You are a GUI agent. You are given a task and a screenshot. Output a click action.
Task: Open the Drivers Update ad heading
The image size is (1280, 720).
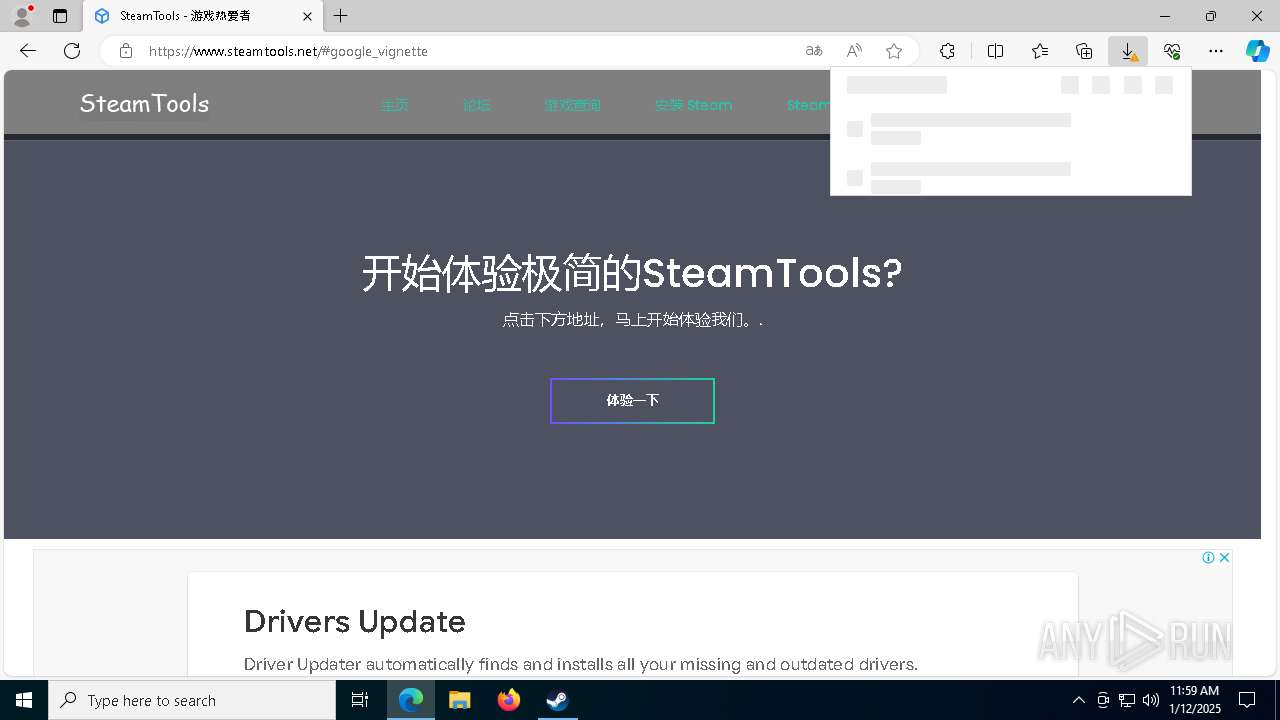tap(355, 621)
